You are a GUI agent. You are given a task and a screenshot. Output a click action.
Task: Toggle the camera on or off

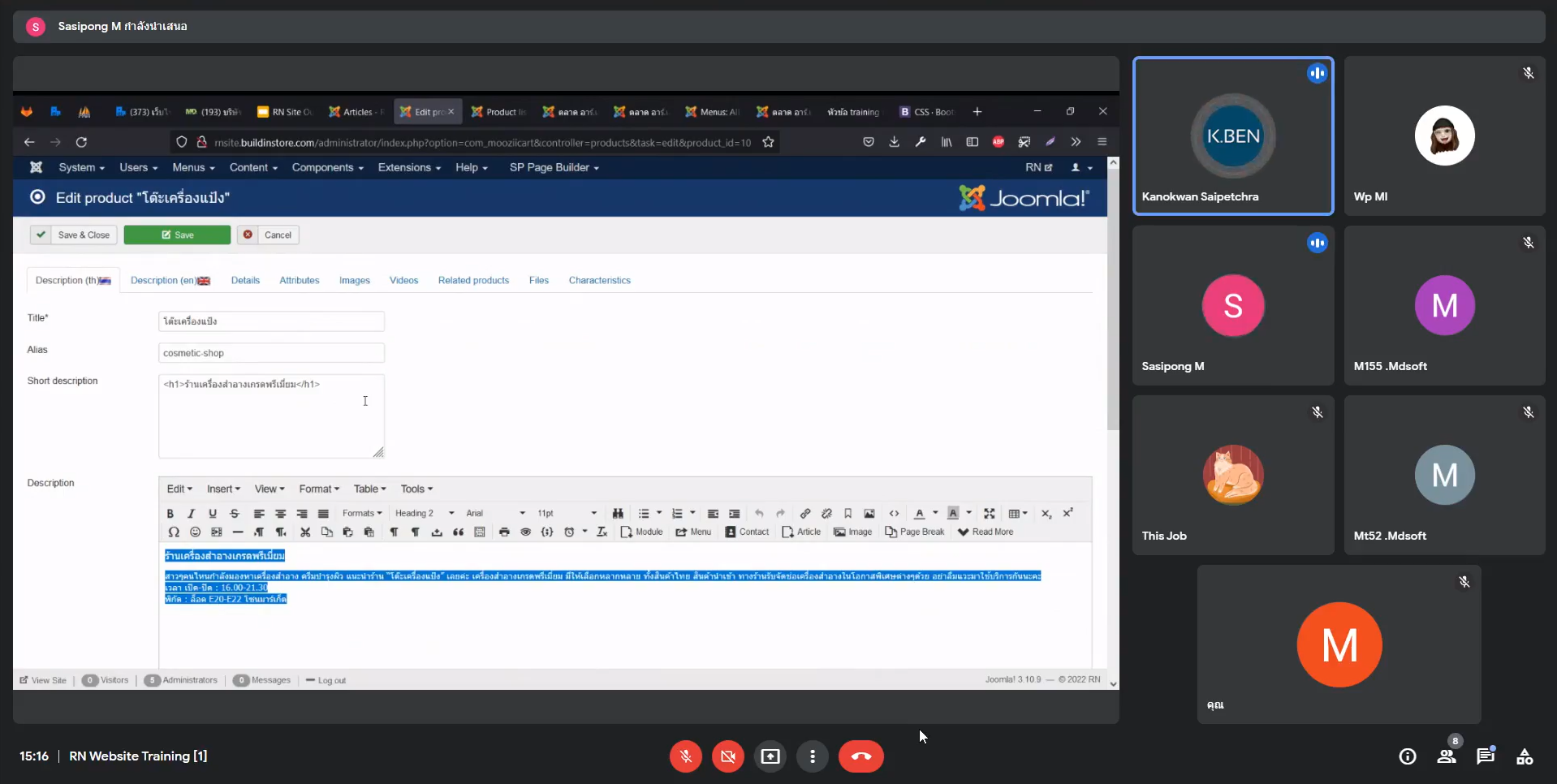click(x=727, y=756)
